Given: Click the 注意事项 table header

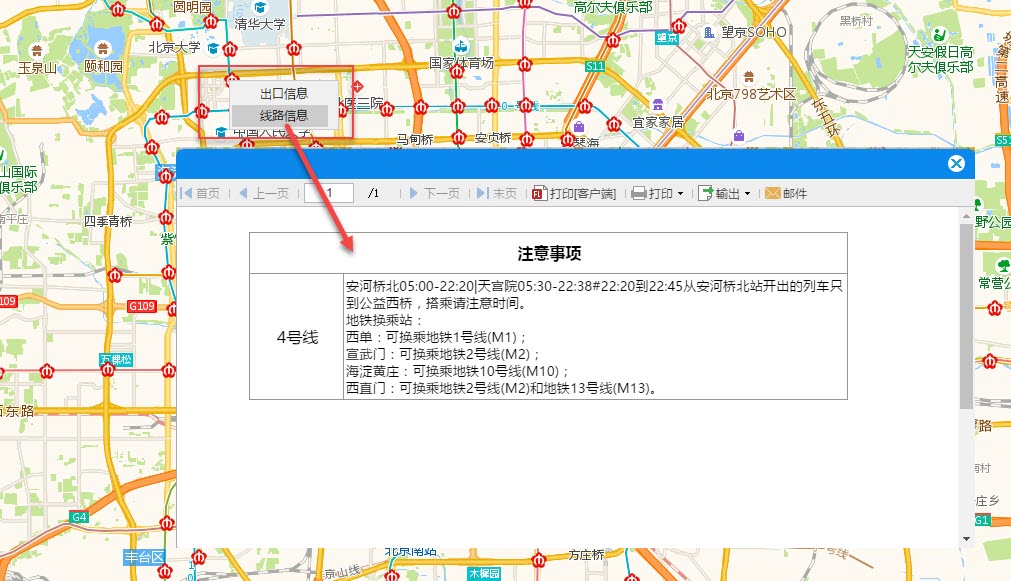Looking at the screenshot, I should (549, 253).
